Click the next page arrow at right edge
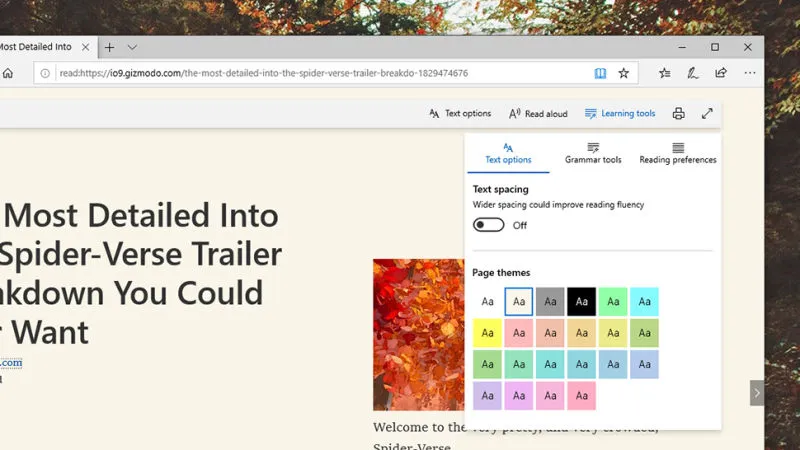The height and width of the screenshot is (450, 800). (757, 393)
